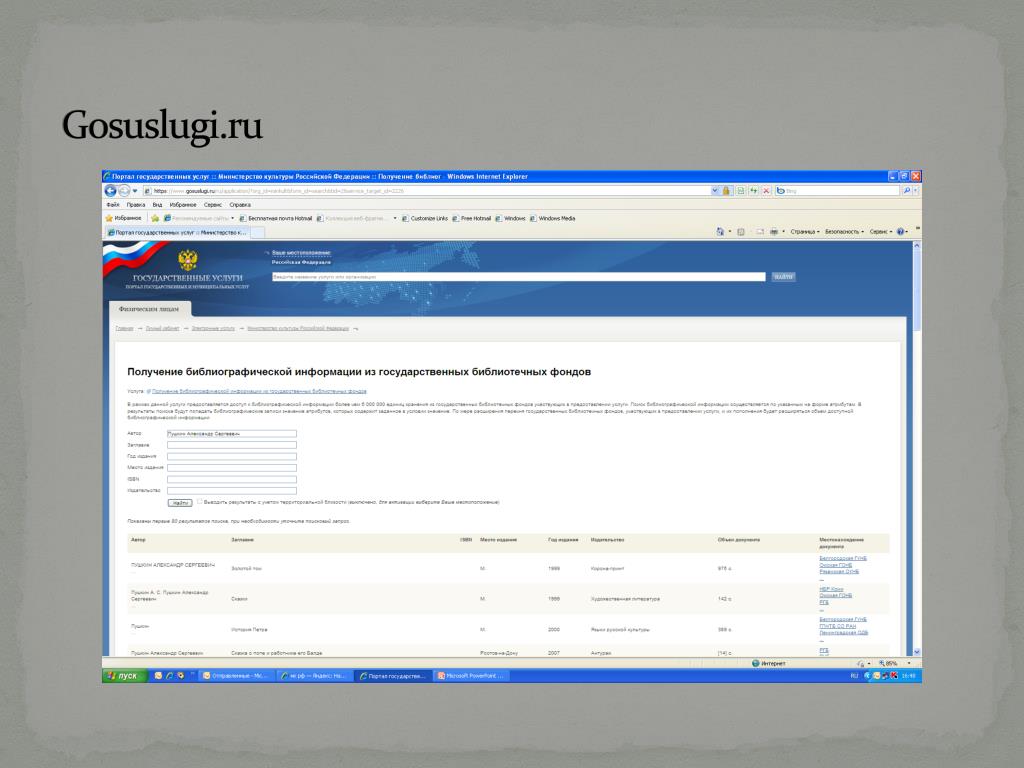The width and height of the screenshot is (1024, 768).
Task: Open the 85% zoom level dropdown
Action: click(908, 664)
